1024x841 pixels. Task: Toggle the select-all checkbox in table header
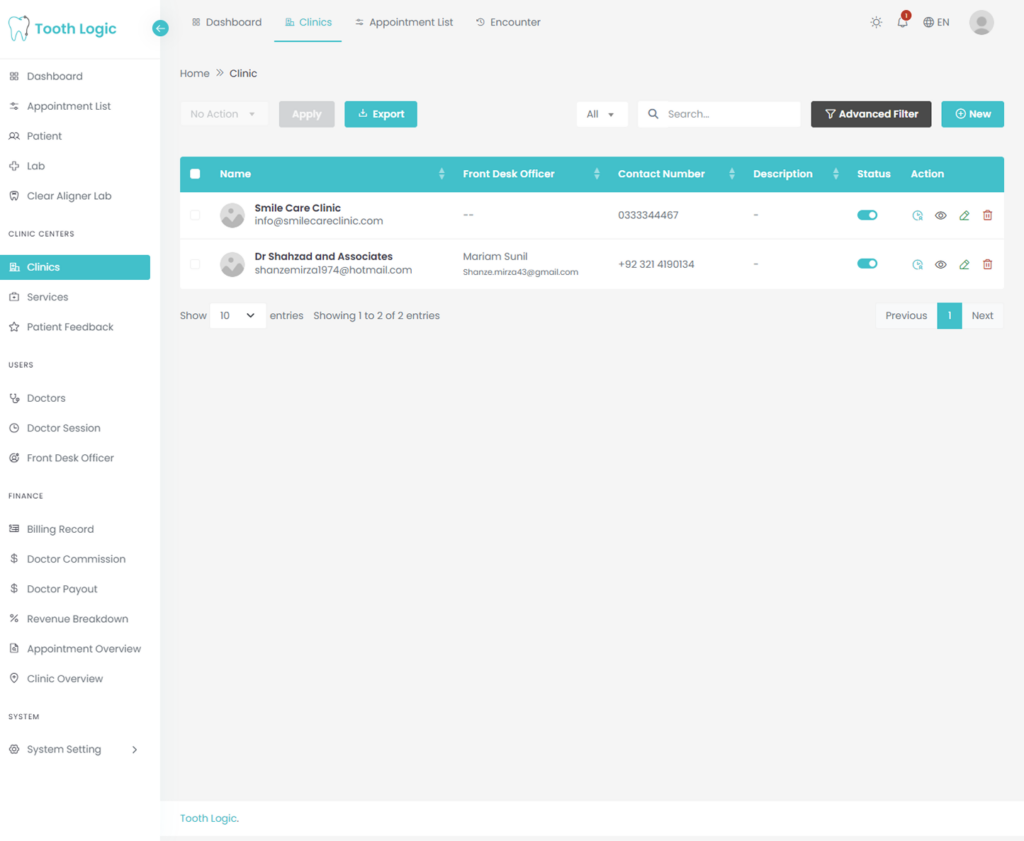coord(195,174)
